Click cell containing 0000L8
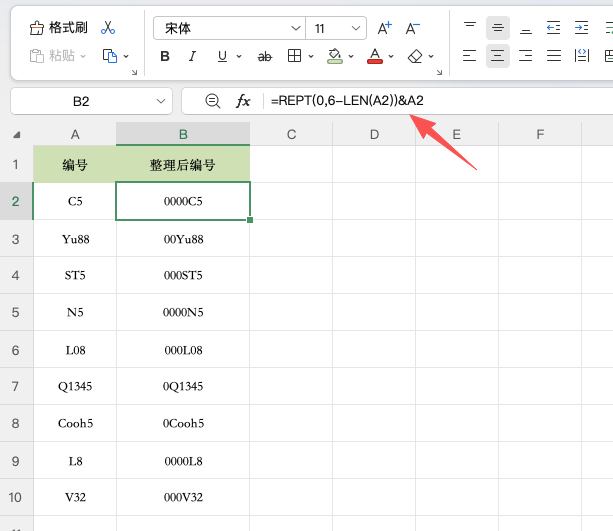 point(183,461)
